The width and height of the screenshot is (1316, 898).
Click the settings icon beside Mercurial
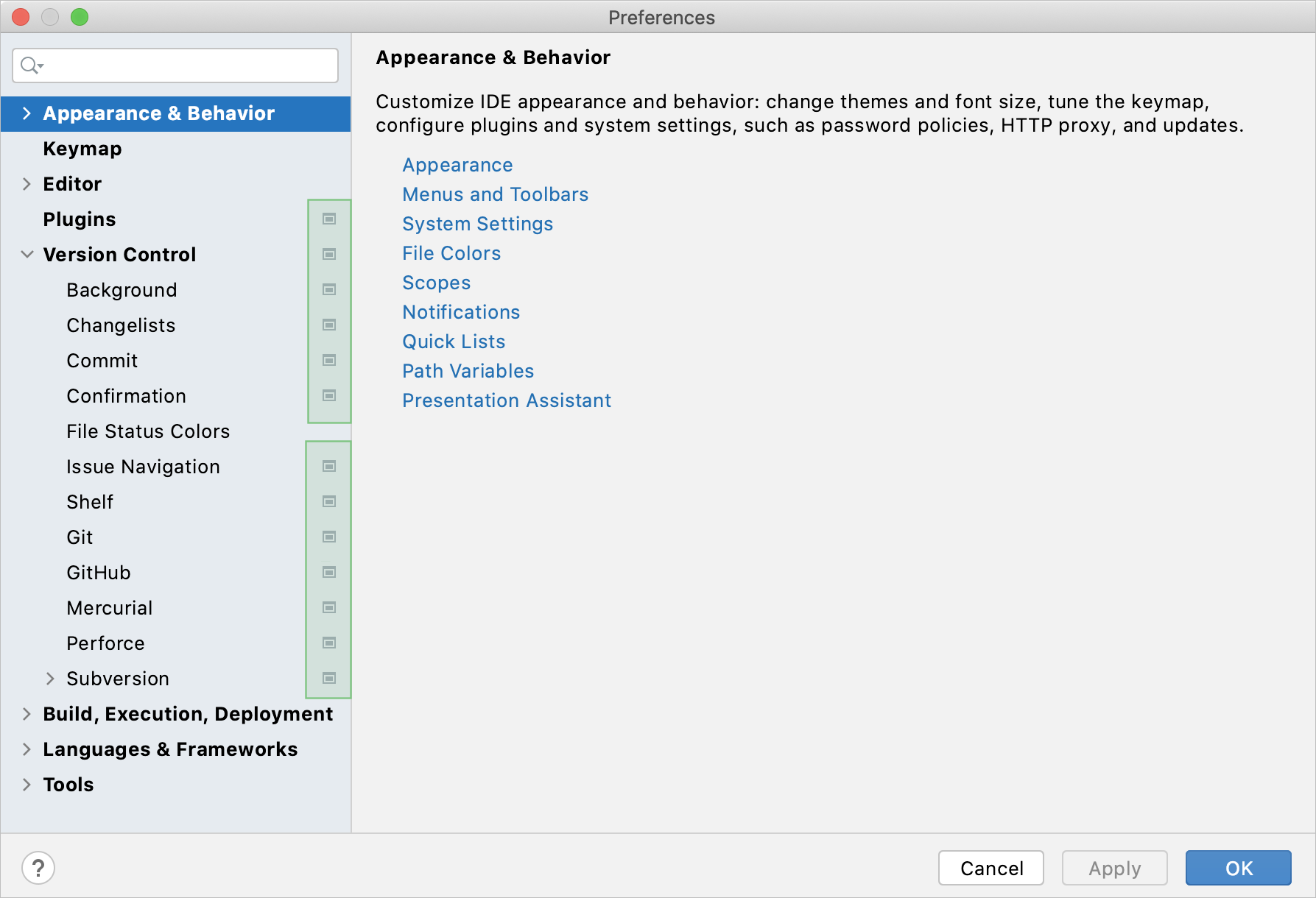coord(329,607)
